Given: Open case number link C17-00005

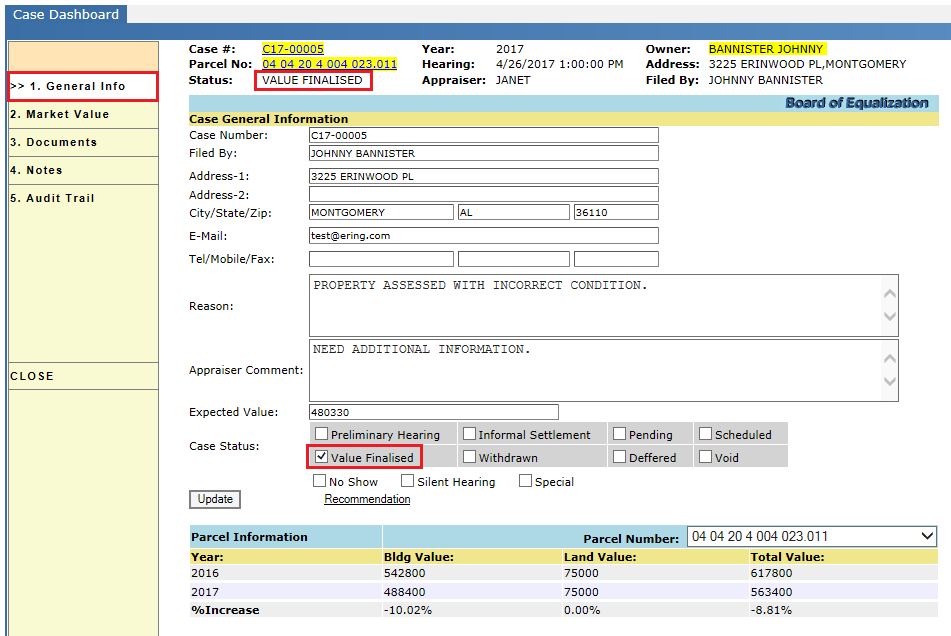Looking at the screenshot, I should pos(293,49).
